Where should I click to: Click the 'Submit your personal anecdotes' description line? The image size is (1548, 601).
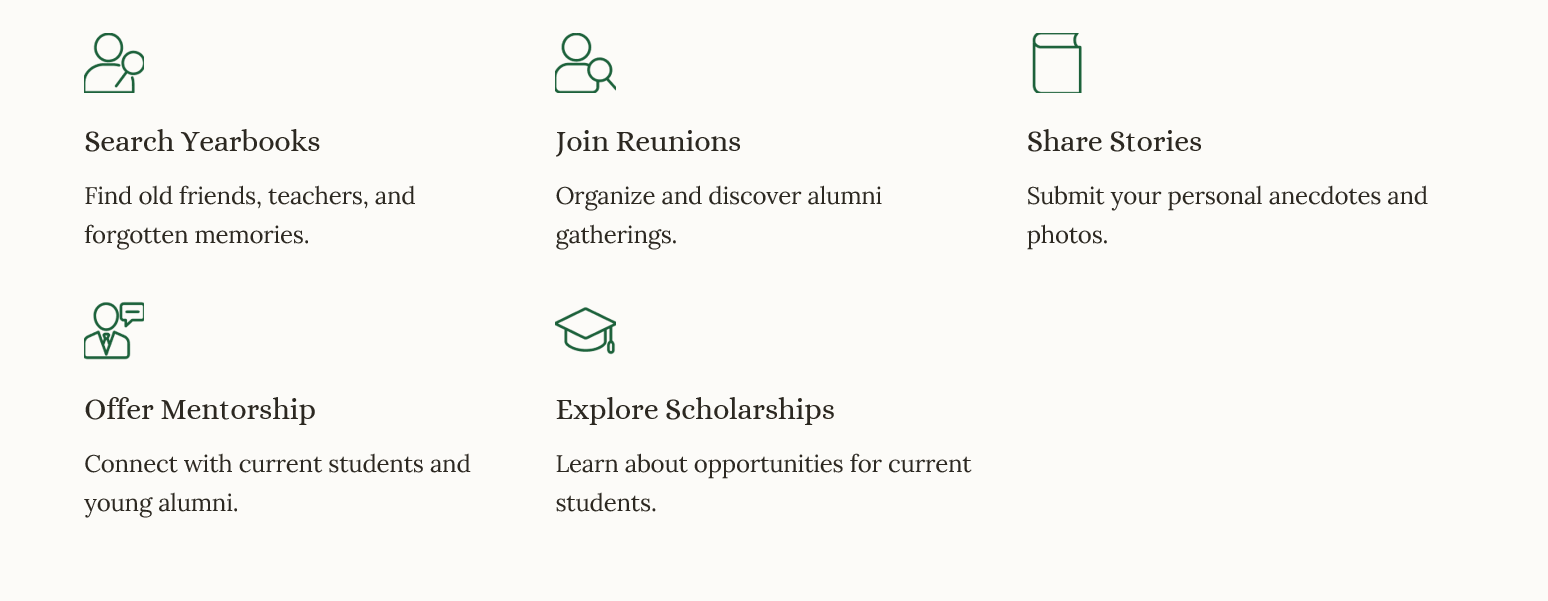coord(1226,196)
